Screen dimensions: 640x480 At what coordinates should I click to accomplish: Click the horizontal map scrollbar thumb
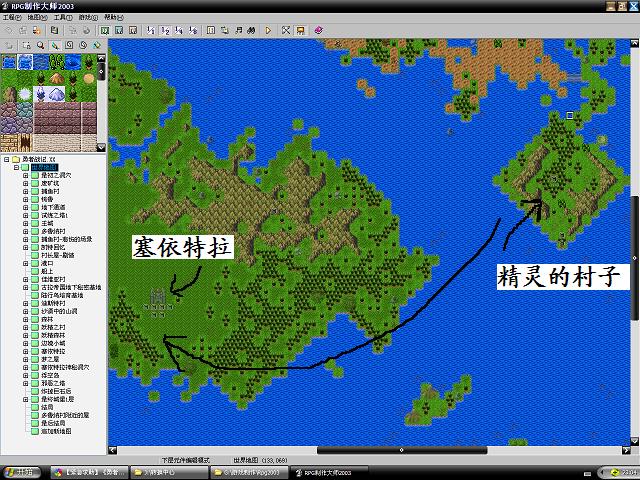click(402, 450)
